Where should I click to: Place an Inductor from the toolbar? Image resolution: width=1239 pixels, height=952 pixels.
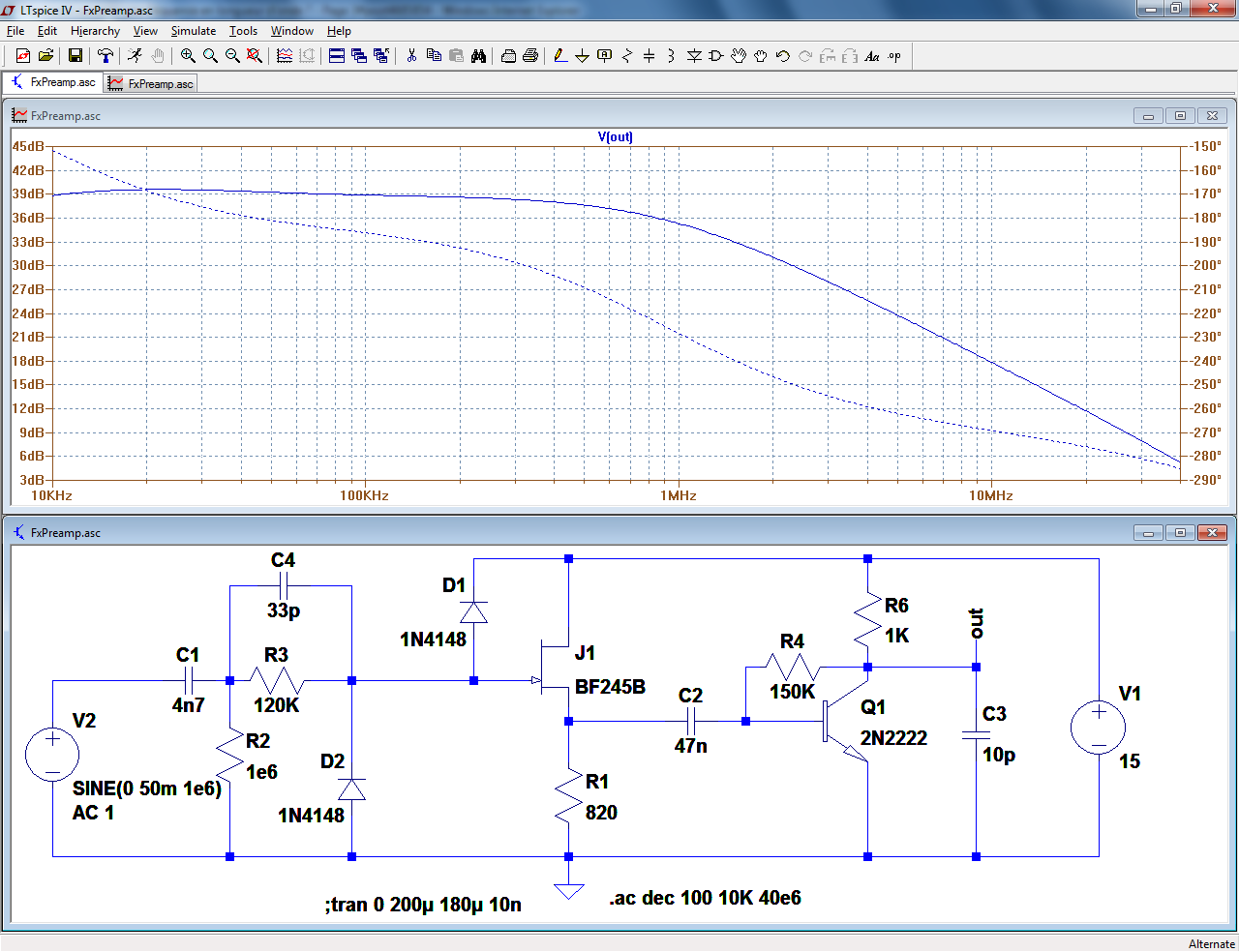pos(672,56)
